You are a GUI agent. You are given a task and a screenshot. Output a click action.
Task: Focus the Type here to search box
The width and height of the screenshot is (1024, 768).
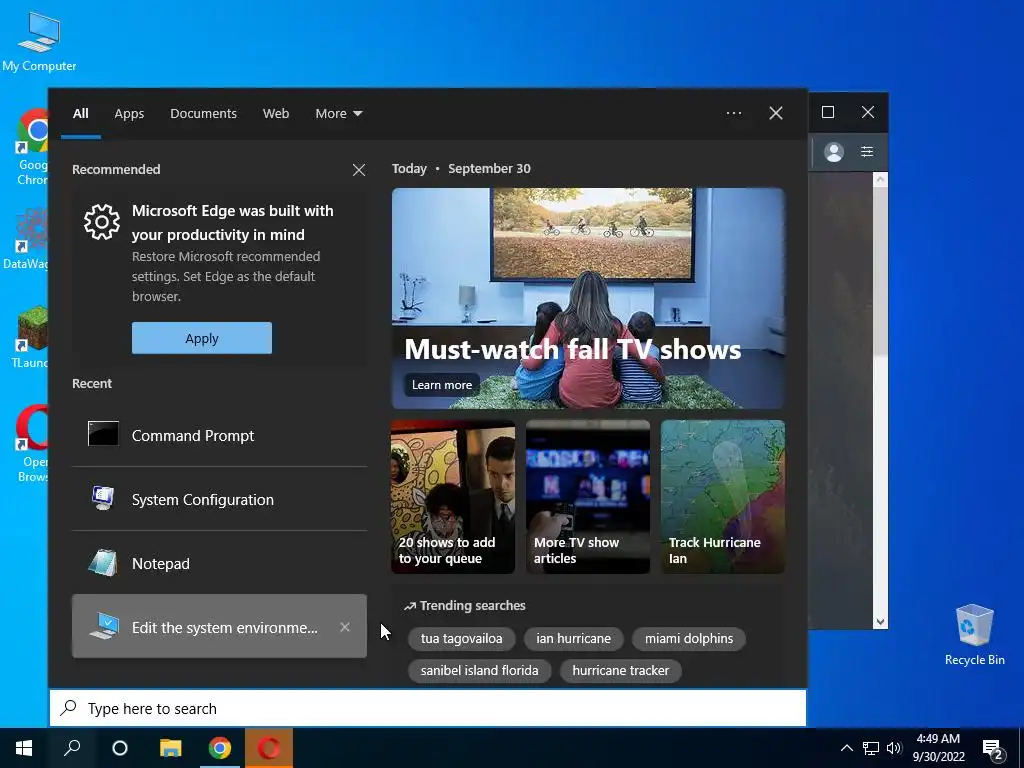[x=428, y=708]
